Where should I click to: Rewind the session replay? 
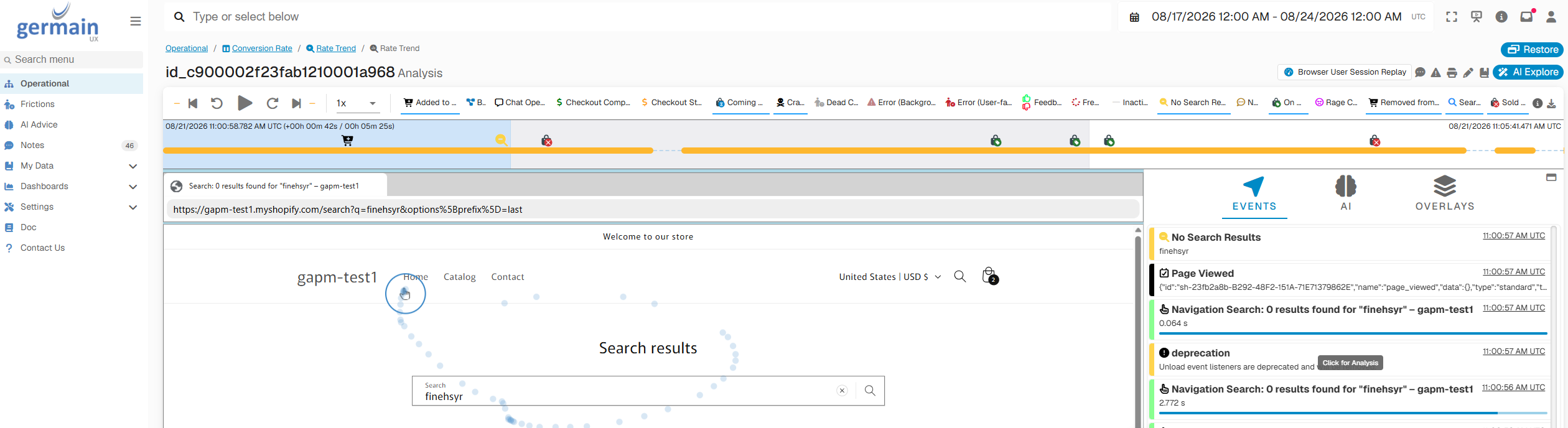[217, 103]
